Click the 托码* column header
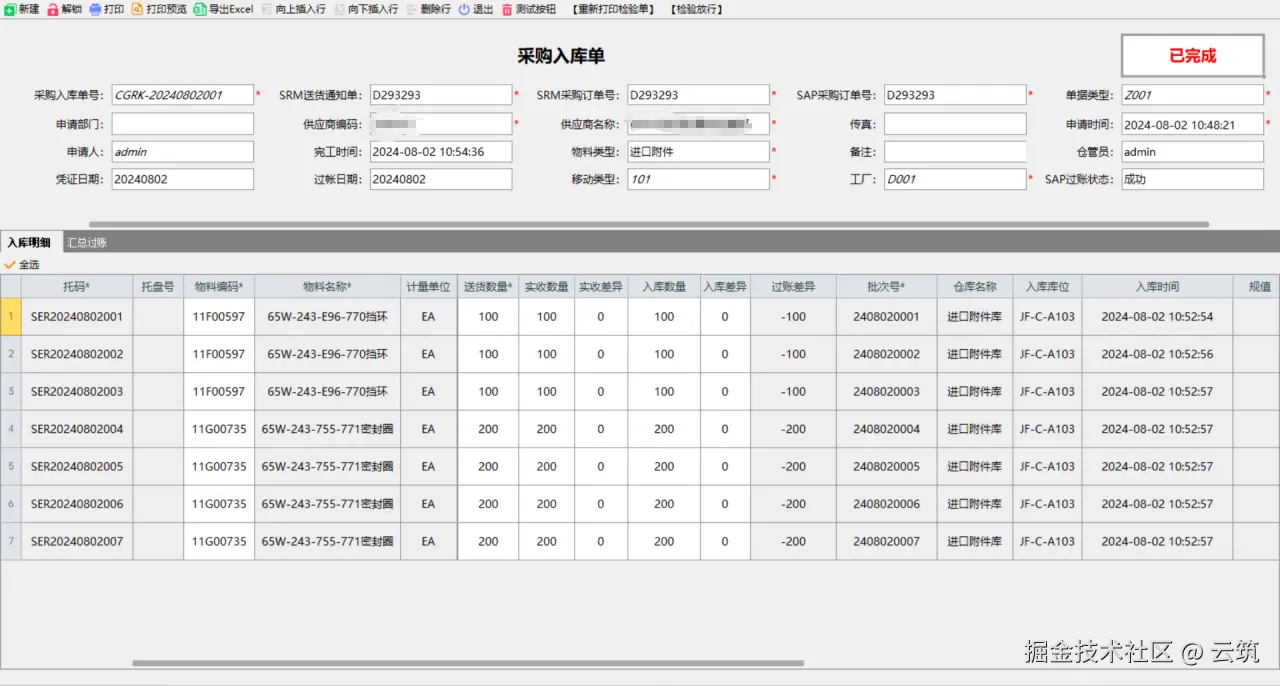The height and width of the screenshot is (686, 1280). [x=77, y=287]
